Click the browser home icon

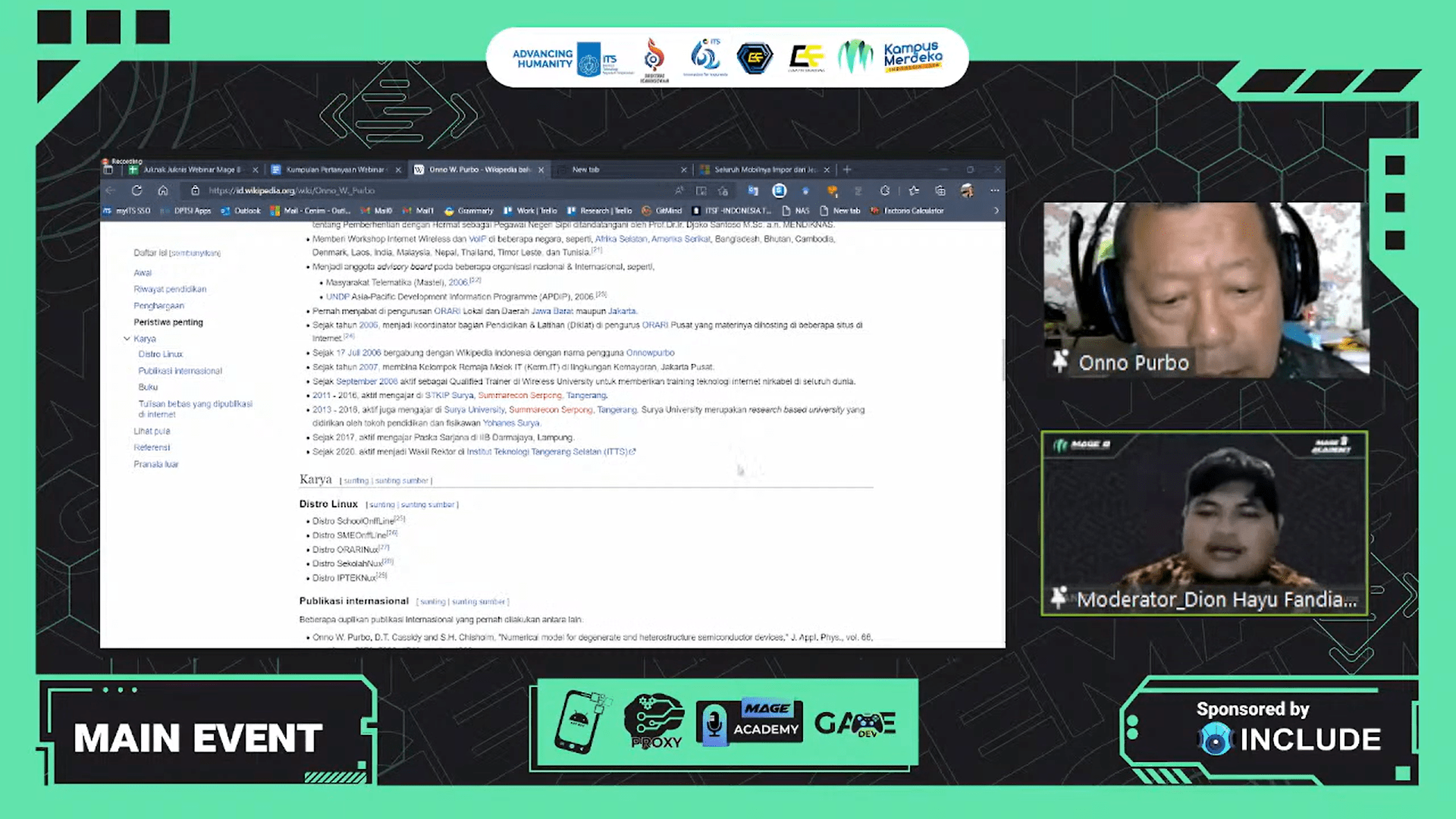coord(162,190)
